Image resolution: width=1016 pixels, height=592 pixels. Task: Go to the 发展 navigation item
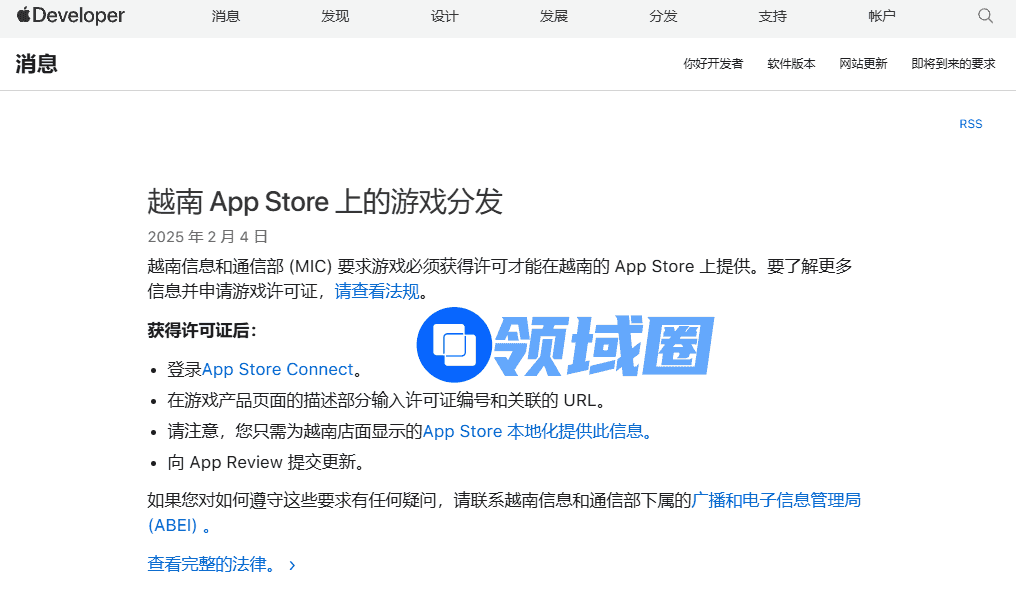coord(553,16)
